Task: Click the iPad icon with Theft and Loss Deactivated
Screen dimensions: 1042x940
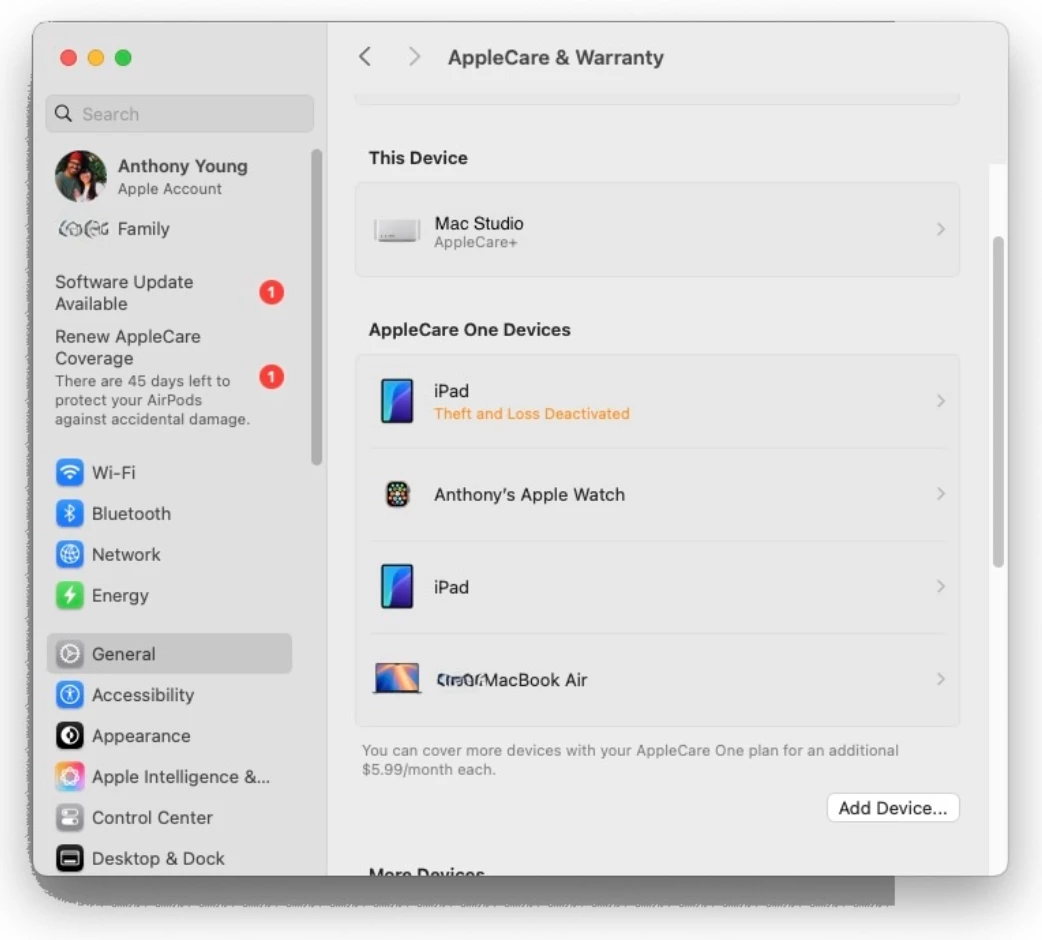Action: click(397, 401)
